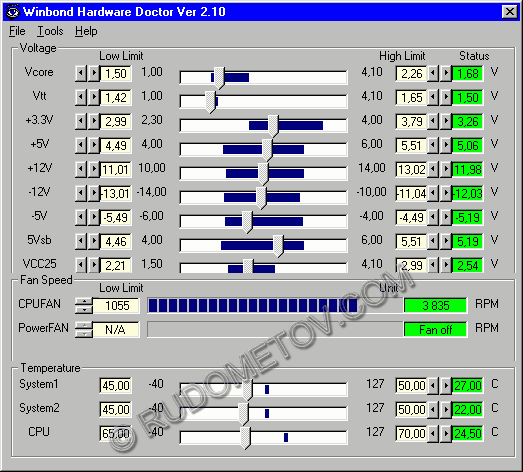Open the File menu
The width and height of the screenshot is (523, 472).
(17, 31)
